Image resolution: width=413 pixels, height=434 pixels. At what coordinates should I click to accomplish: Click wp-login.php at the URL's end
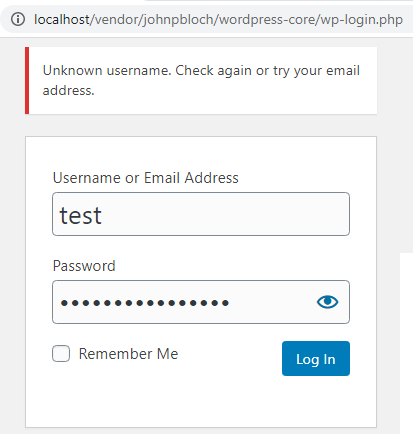tap(362, 20)
